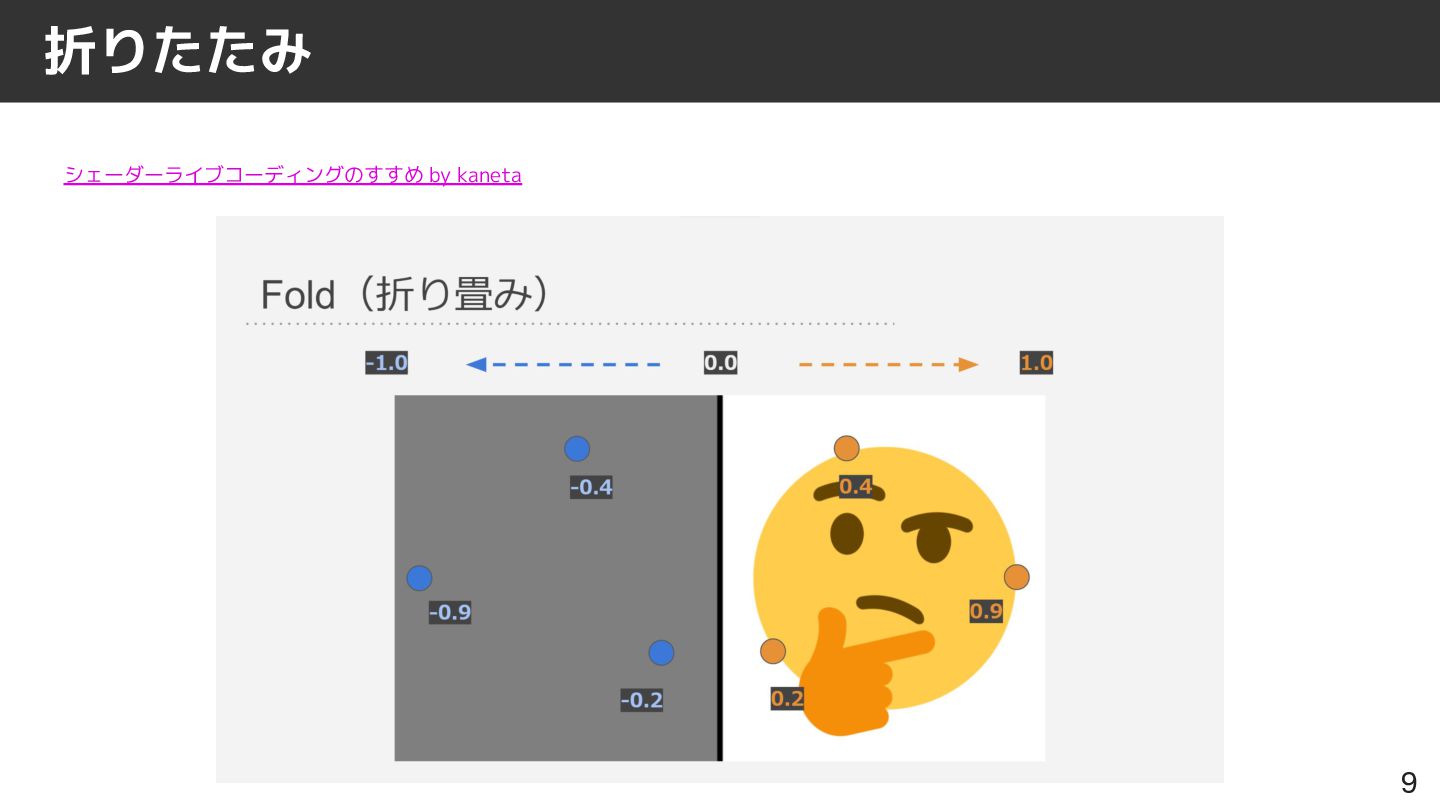This screenshot has width=1440, height=810.
Task: Click the blue dashed left arrow
Action: 563,364
